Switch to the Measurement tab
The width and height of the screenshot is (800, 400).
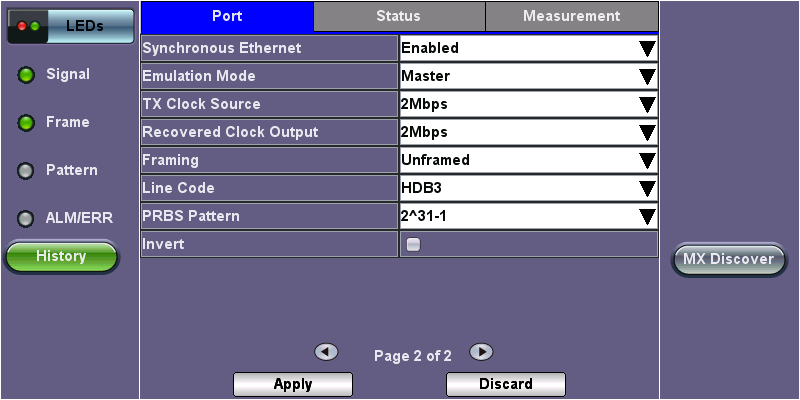(x=571, y=17)
